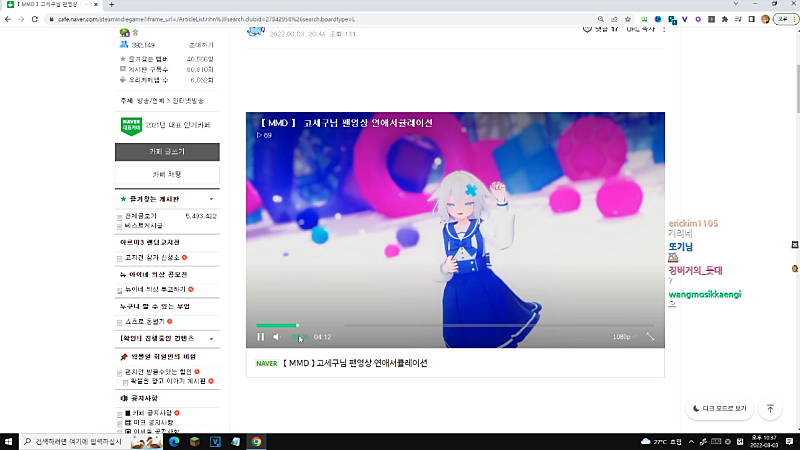Click the NAVER 대표카페 green badge
The height and width of the screenshot is (450, 800).
coord(131,126)
